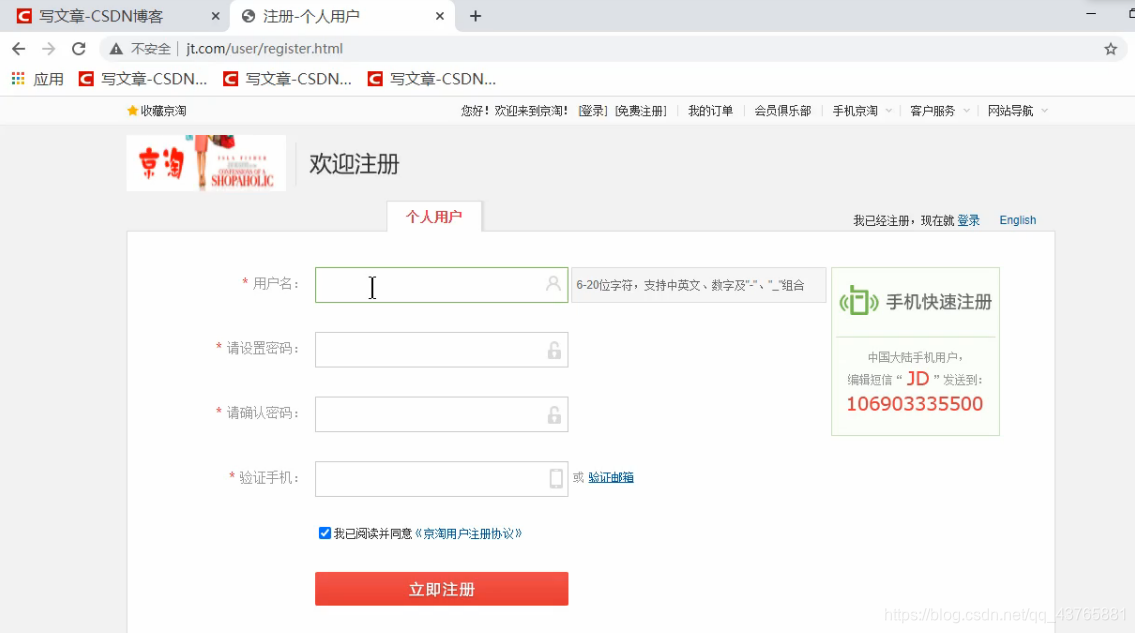This screenshot has width=1135, height=633.
Task: Expand the 网站导航 dropdown
Action: click(1017, 111)
